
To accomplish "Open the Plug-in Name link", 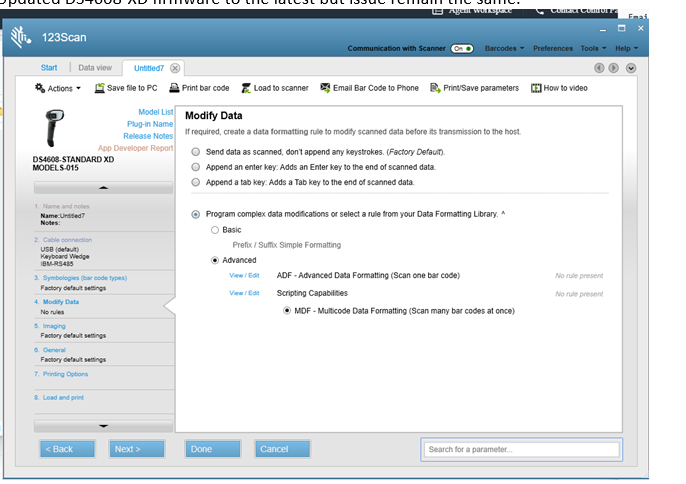I will 150,124.
